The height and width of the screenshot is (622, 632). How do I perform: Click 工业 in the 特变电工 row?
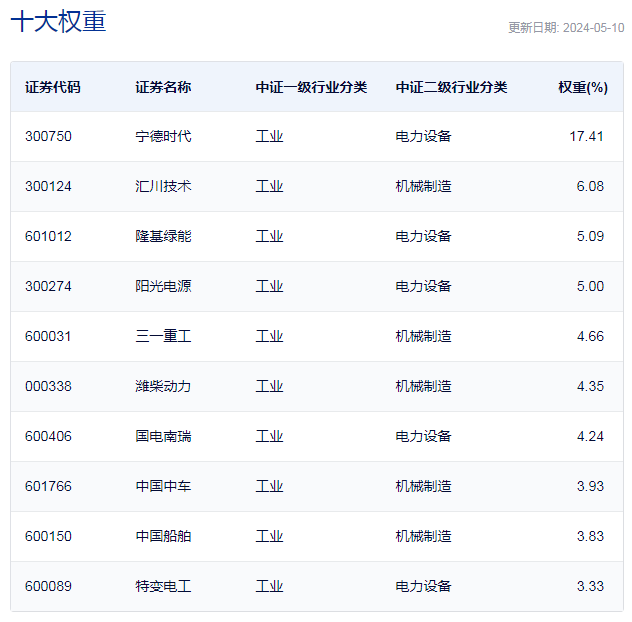(269, 586)
